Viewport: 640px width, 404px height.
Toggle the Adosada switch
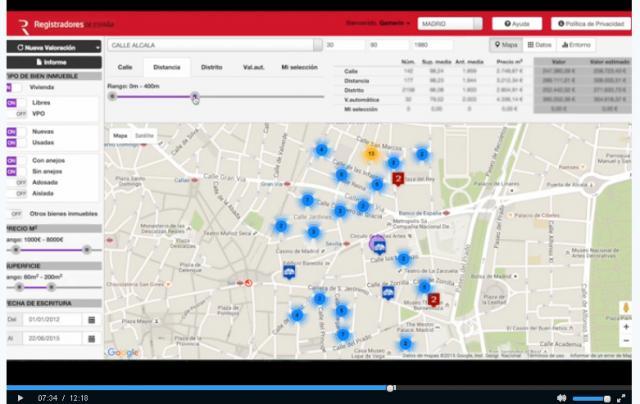16,182
